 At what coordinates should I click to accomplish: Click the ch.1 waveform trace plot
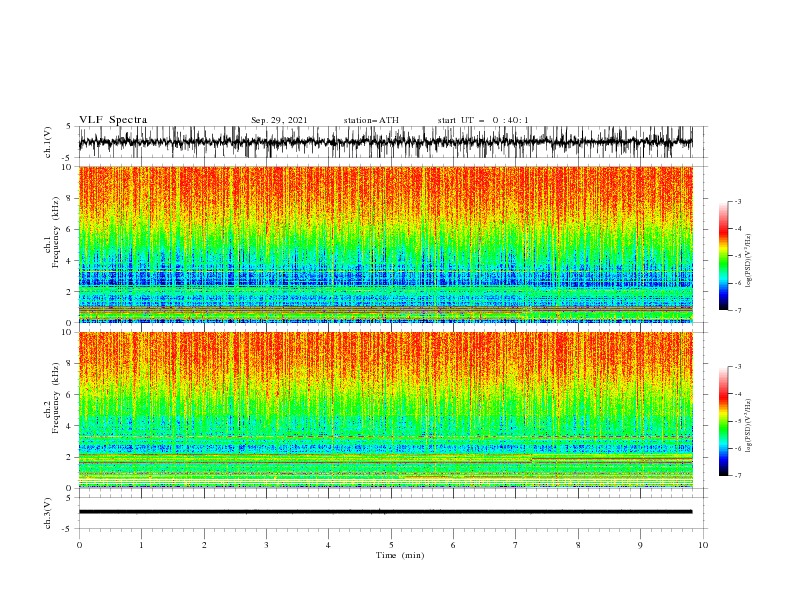click(x=385, y=142)
